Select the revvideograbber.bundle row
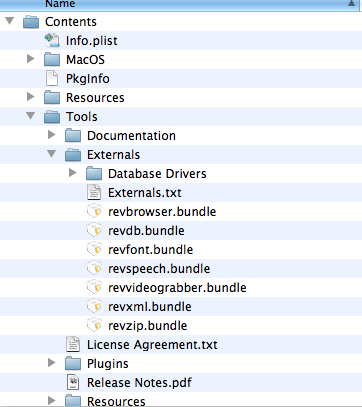Screen dimensions: 362x407 tap(181, 287)
